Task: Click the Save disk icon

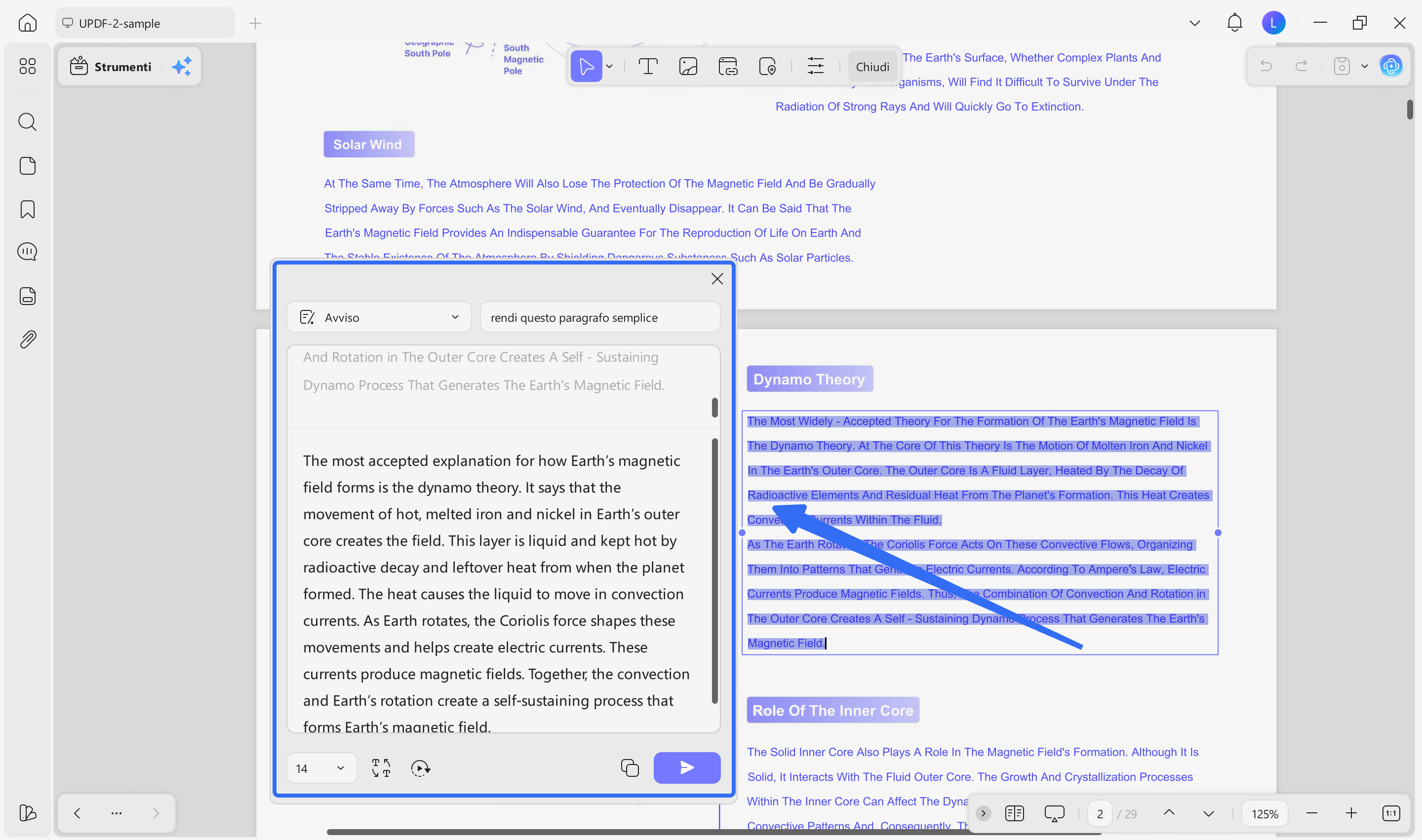Action: (x=1341, y=66)
